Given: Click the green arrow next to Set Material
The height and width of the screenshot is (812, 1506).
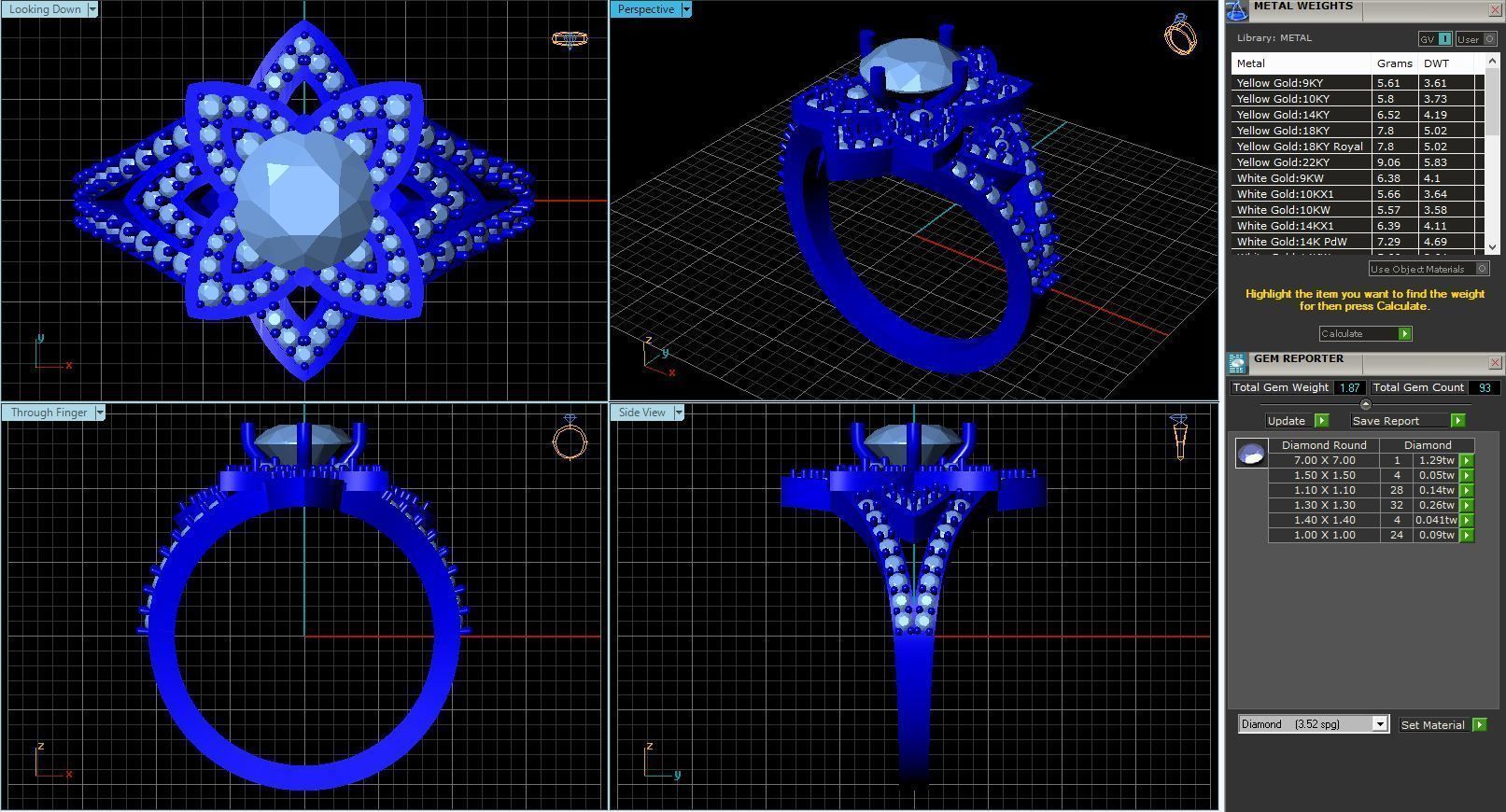Looking at the screenshot, I should click(x=1479, y=724).
